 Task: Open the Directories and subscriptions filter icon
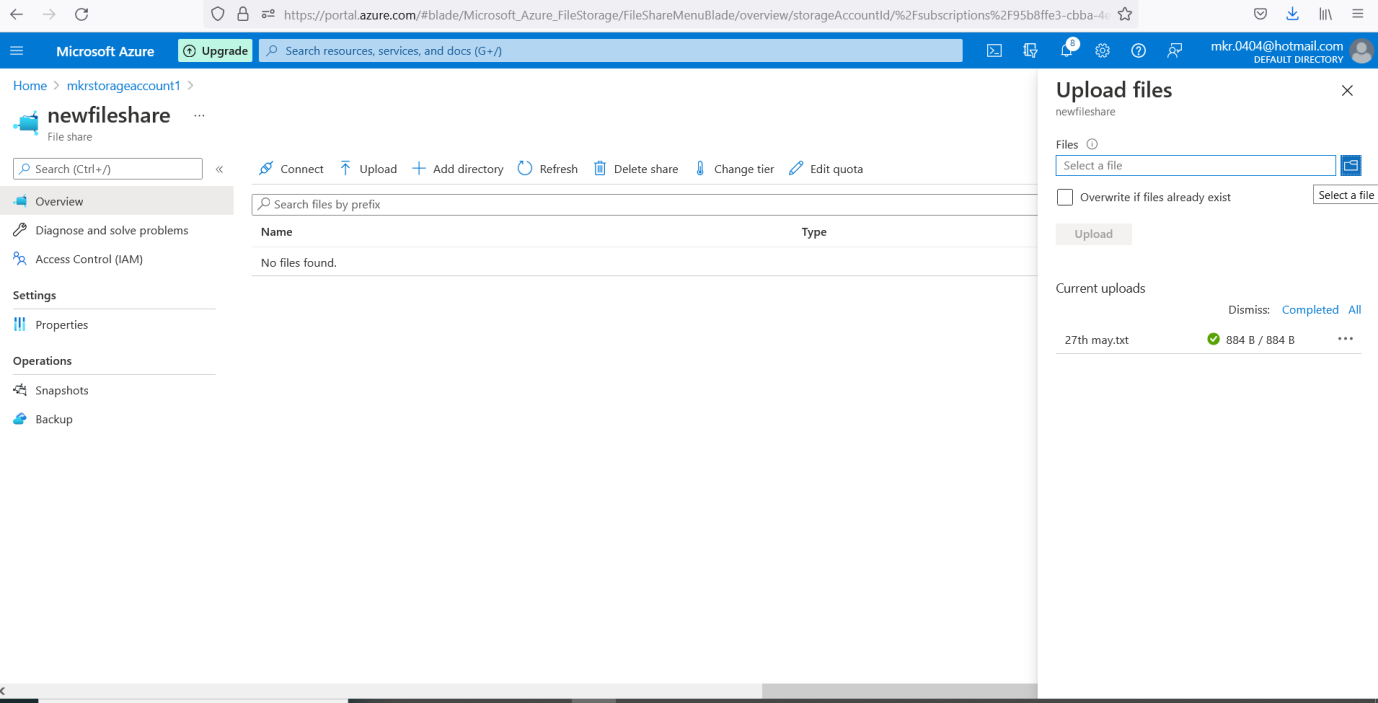(x=1030, y=51)
